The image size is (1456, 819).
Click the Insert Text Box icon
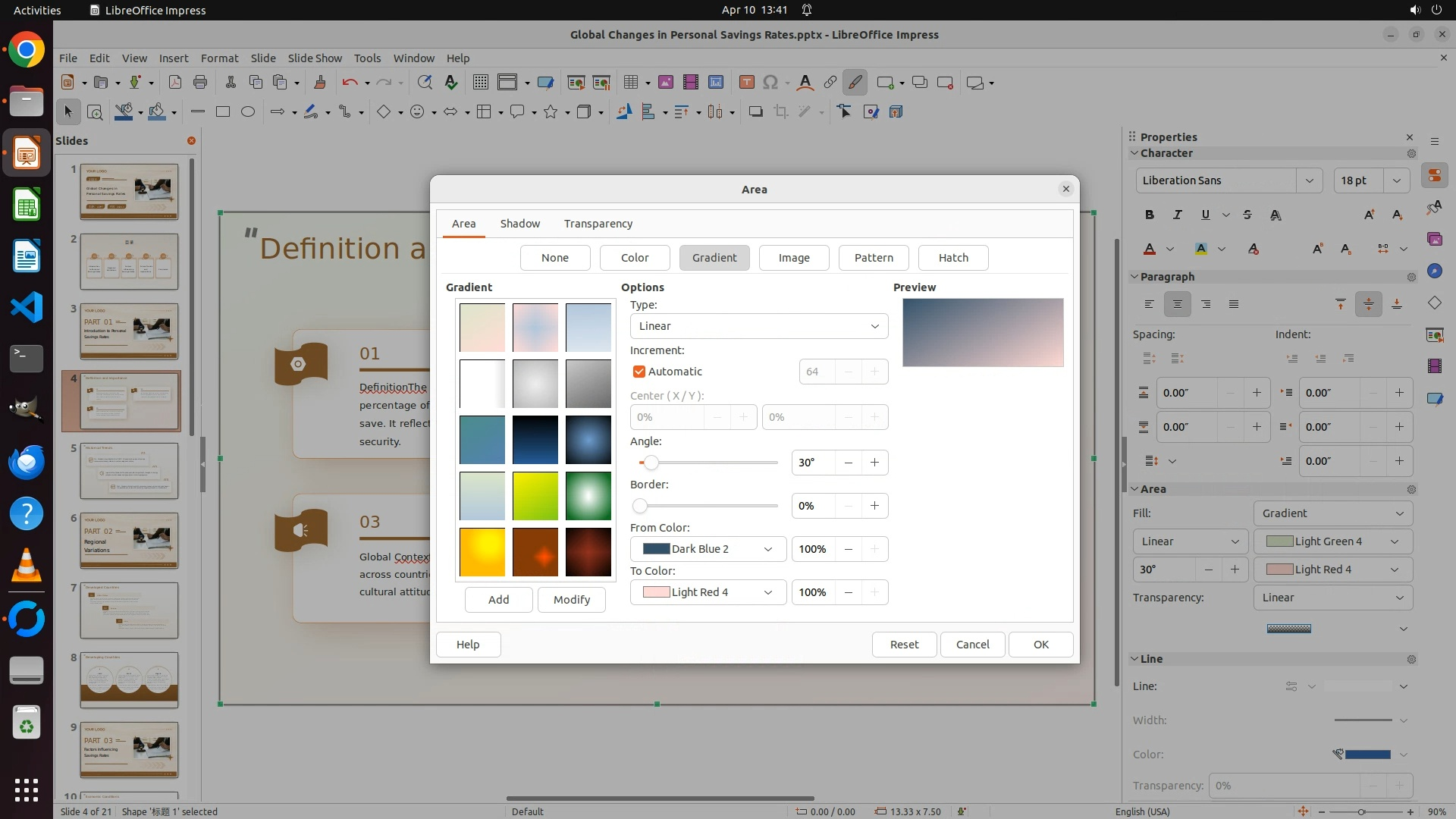pos(746,83)
